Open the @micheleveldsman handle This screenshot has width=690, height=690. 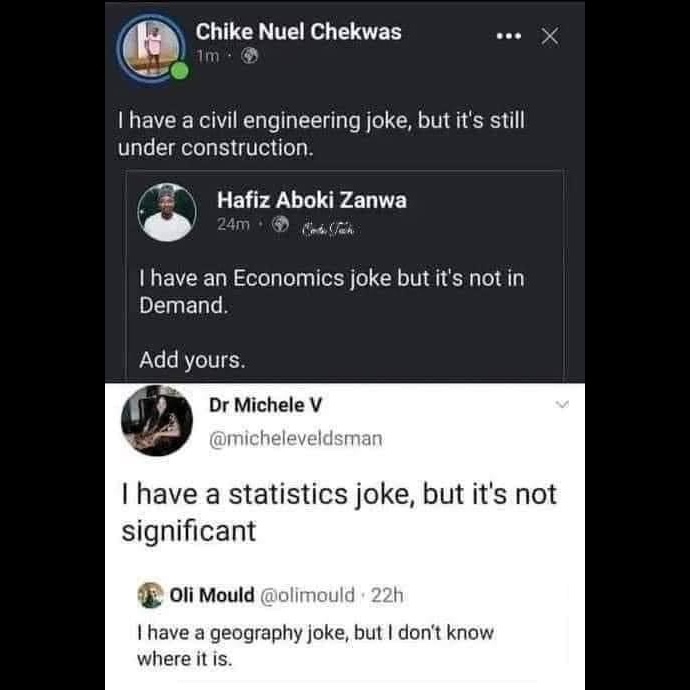(x=295, y=437)
